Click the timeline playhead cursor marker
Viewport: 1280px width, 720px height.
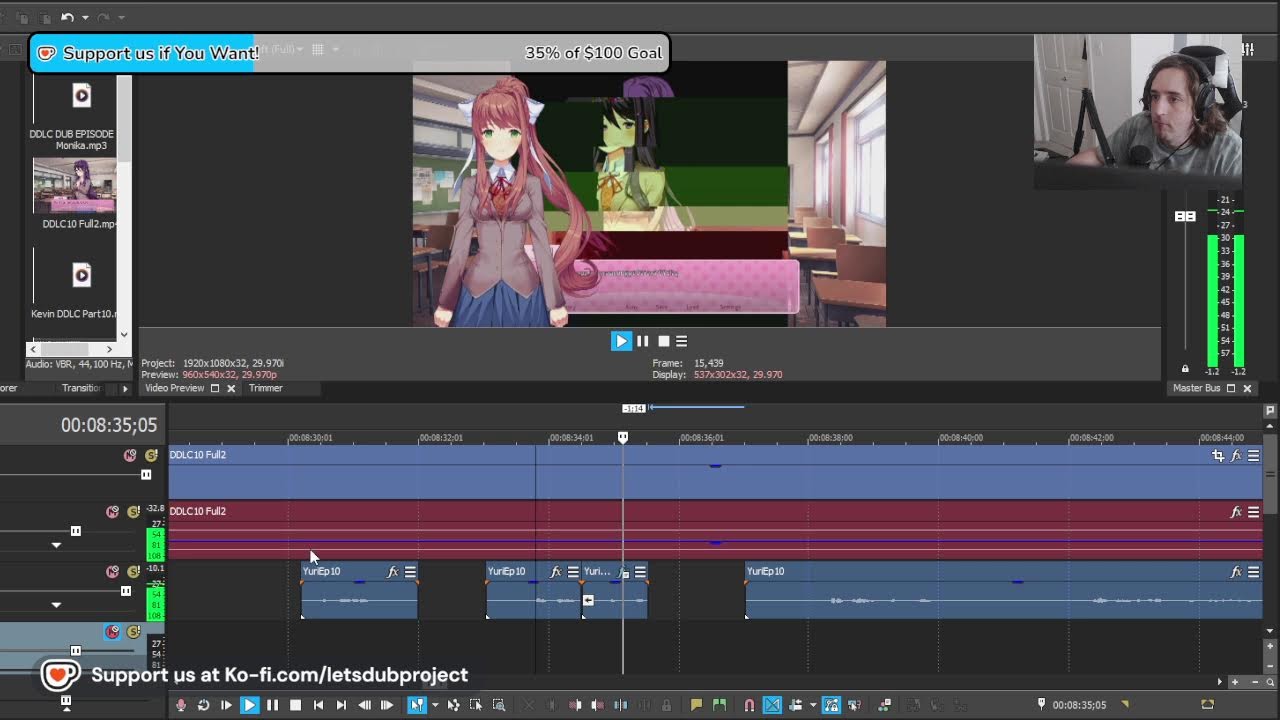pyautogui.click(x=623, y=437)
